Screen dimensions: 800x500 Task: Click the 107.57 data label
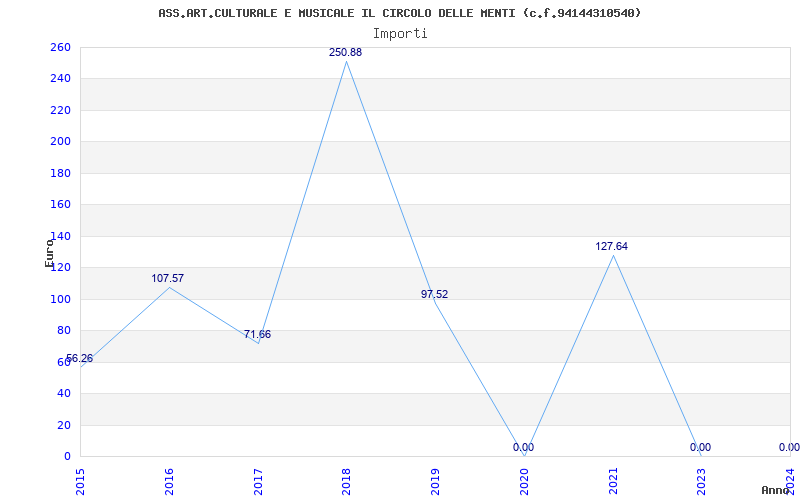[x=167, y=279]
